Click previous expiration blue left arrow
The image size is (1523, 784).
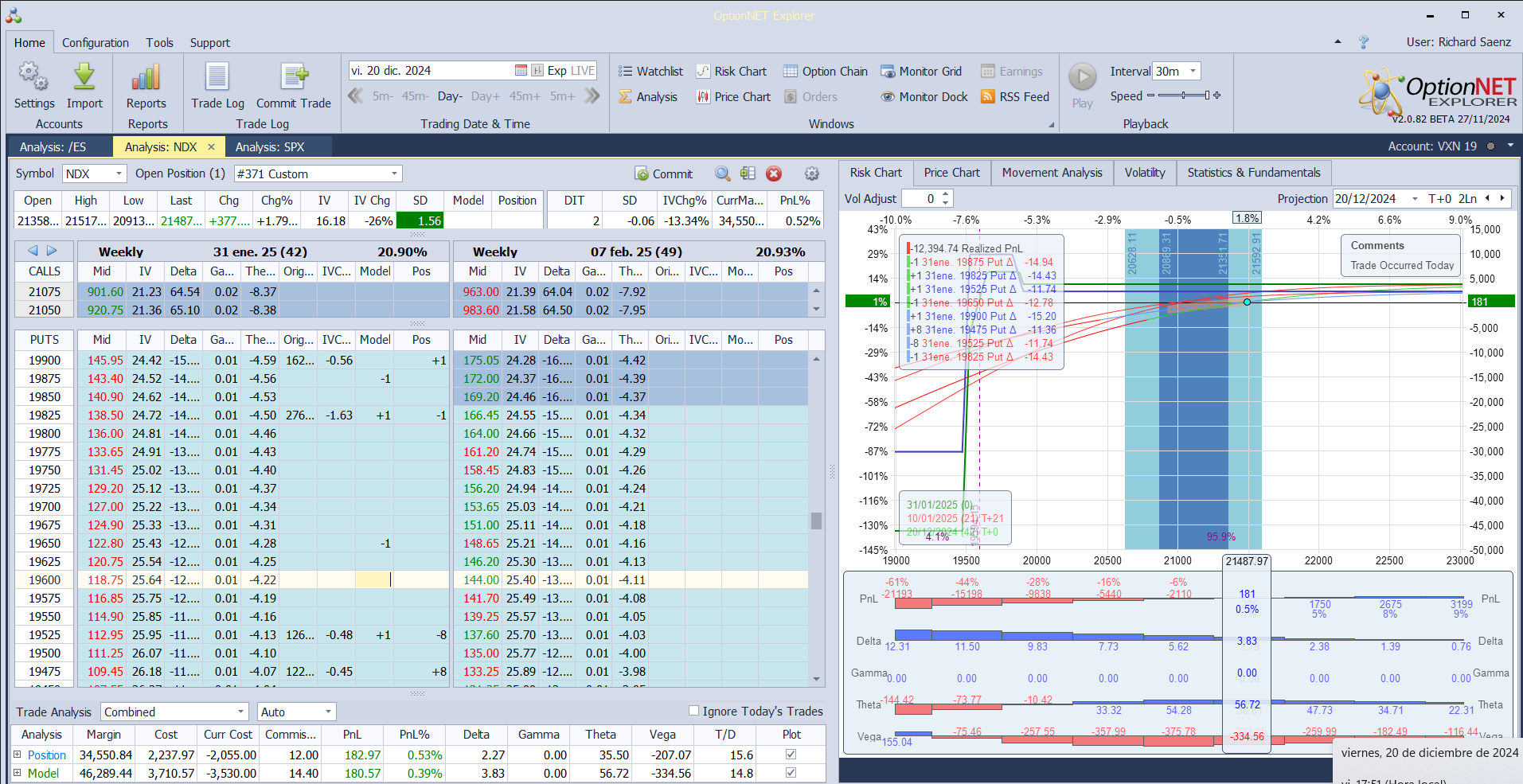[x=33, y=251]
